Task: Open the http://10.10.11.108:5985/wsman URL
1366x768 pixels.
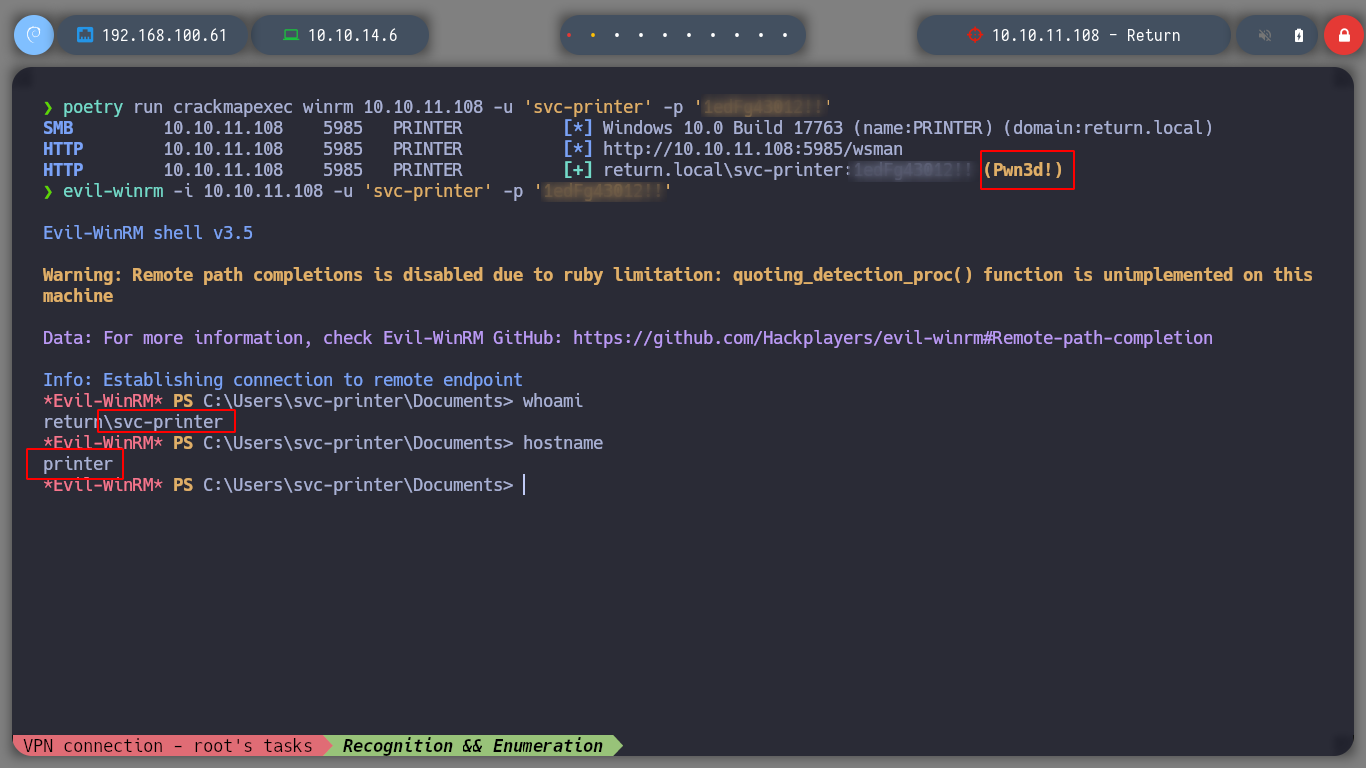Action: [753, 149]
